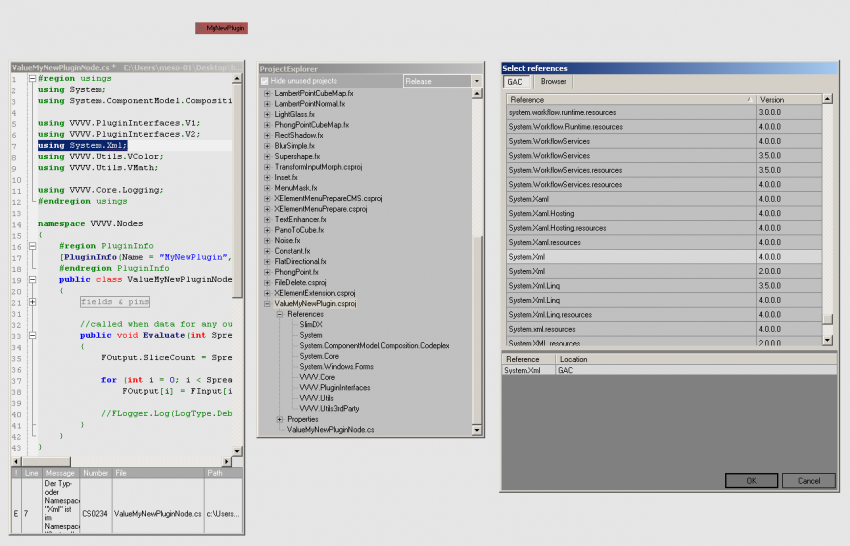Screen dimensions: 850x546
Task: Collapse the PluginInfo region fold marker
Action: coord(32,246)
